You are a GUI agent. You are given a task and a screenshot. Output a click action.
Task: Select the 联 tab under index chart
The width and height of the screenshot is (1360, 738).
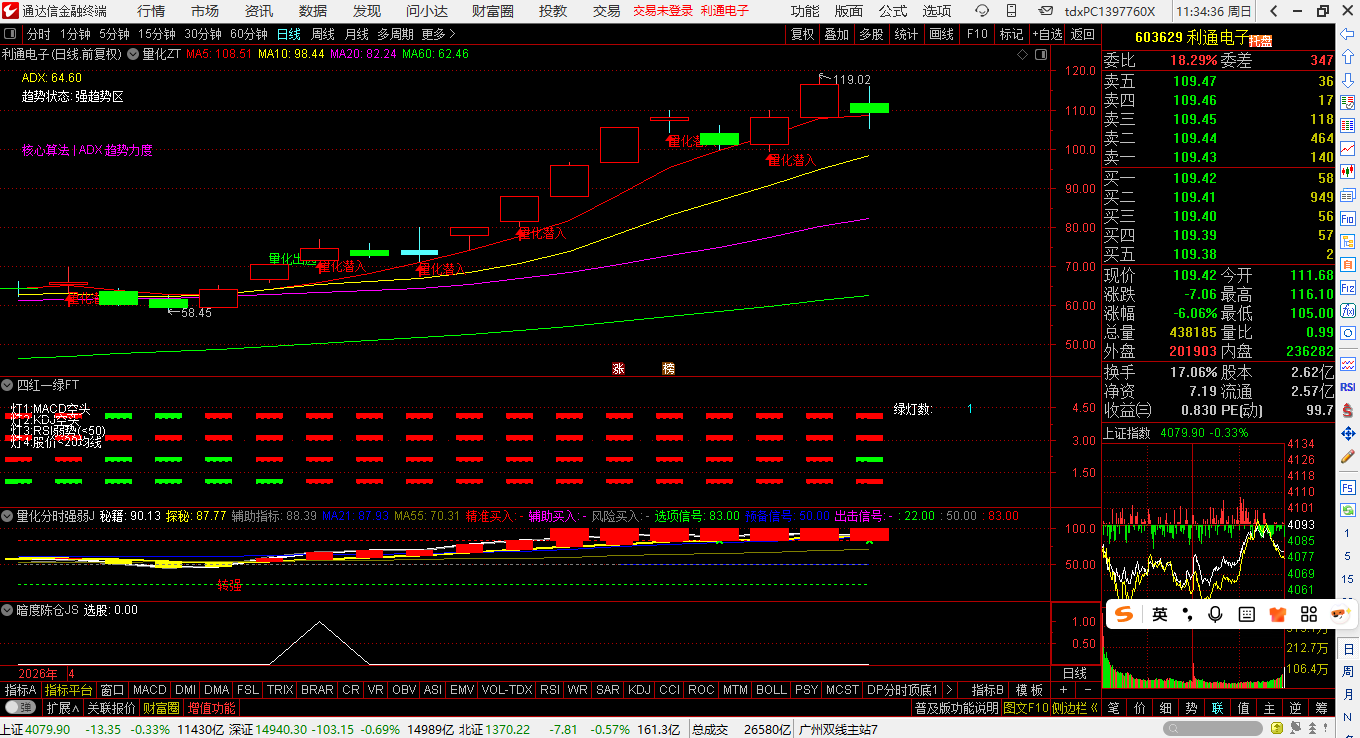coord(1217,707)
